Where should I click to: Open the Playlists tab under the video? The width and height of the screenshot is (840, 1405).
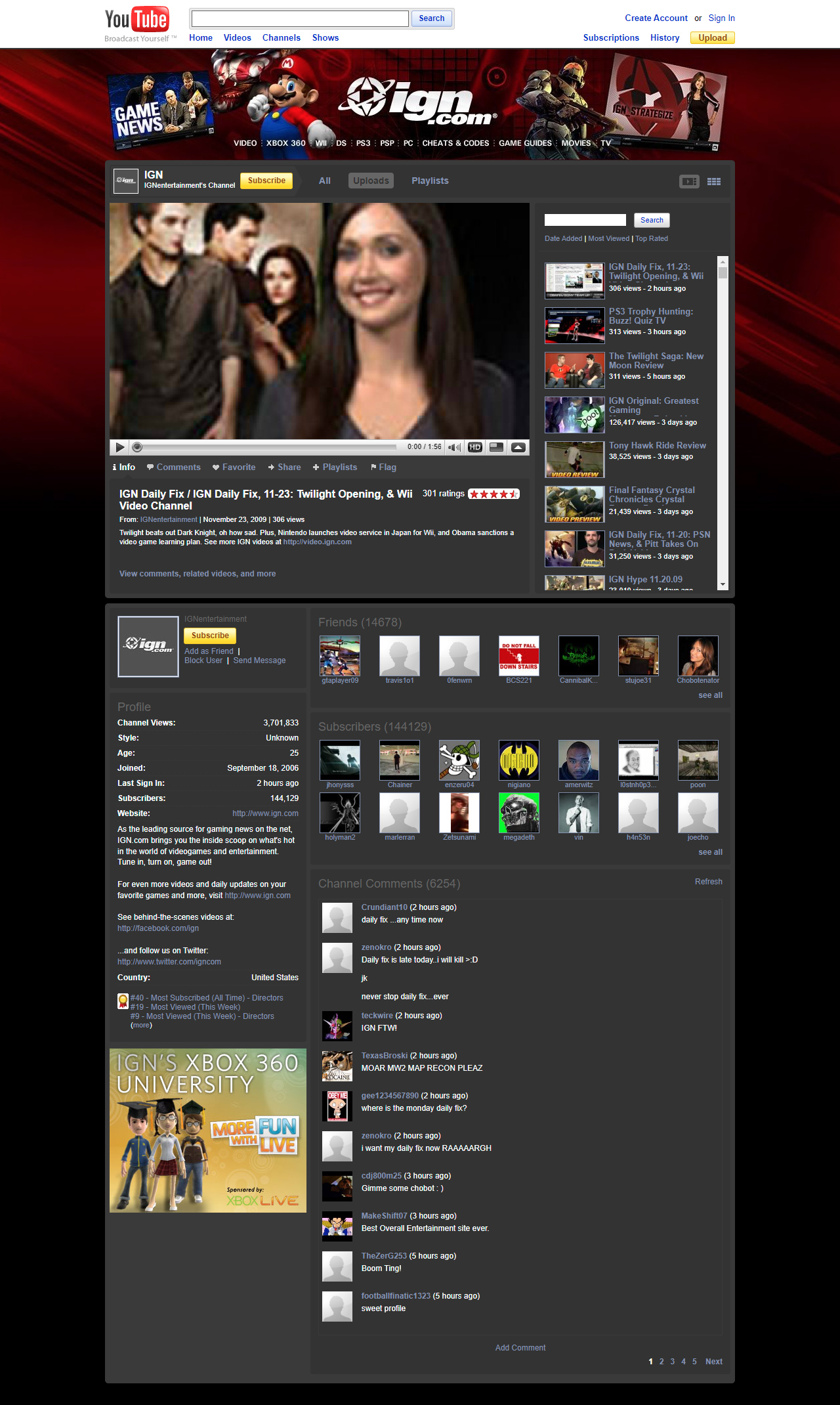click(x=335, y=467)
